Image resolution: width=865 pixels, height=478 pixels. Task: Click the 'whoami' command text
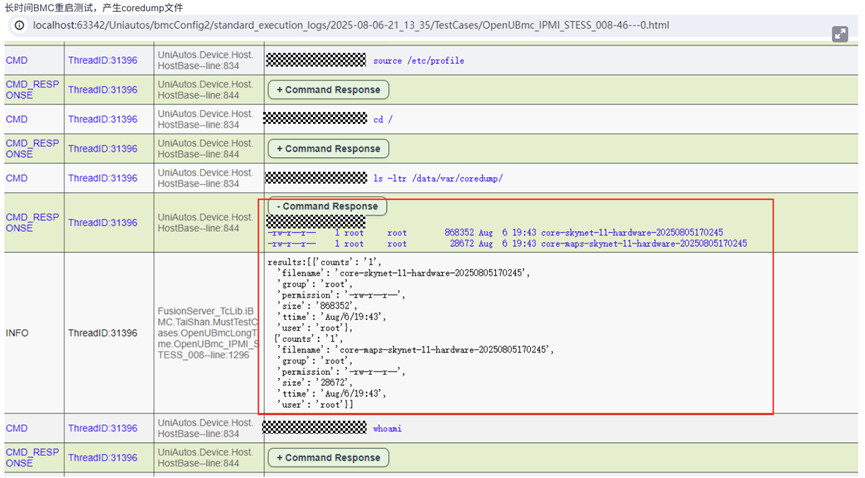point(387,428)
